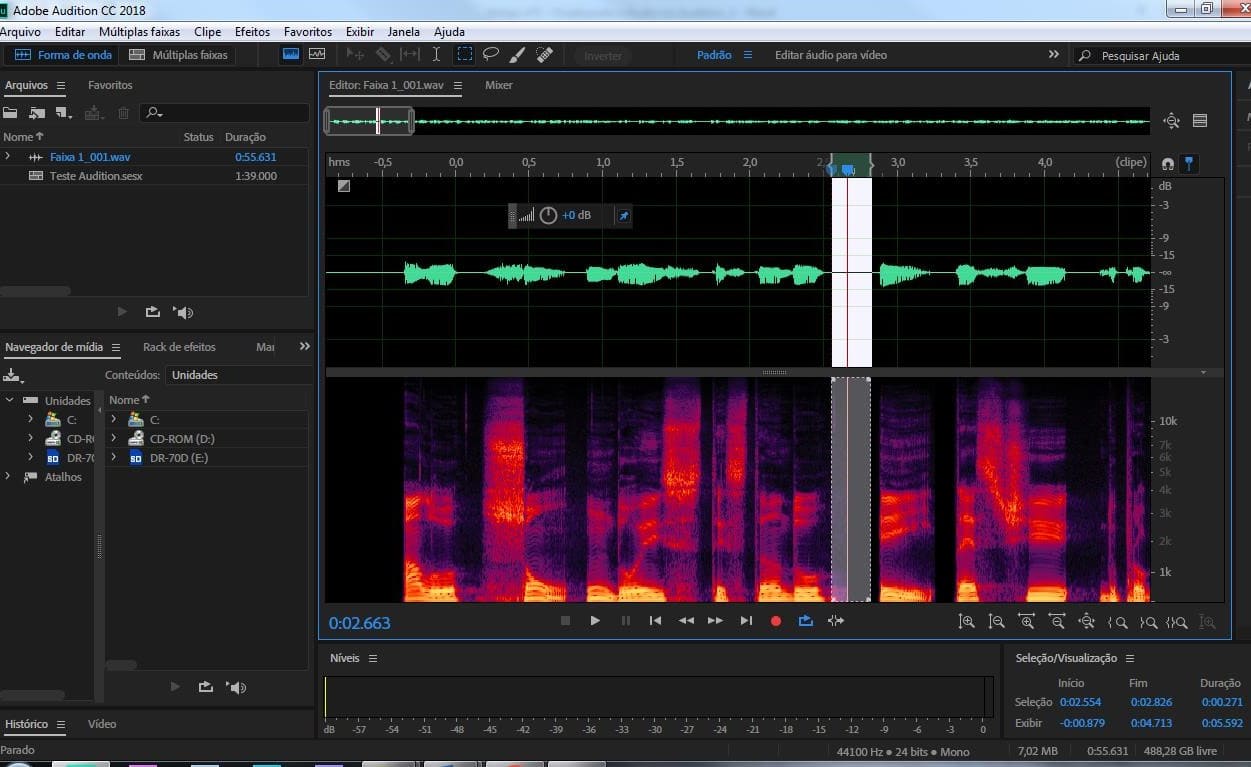This screenshot has width=1251, height=767.
Task: Choose the Lasso Selection tool
Action: [x=491, y=55]
